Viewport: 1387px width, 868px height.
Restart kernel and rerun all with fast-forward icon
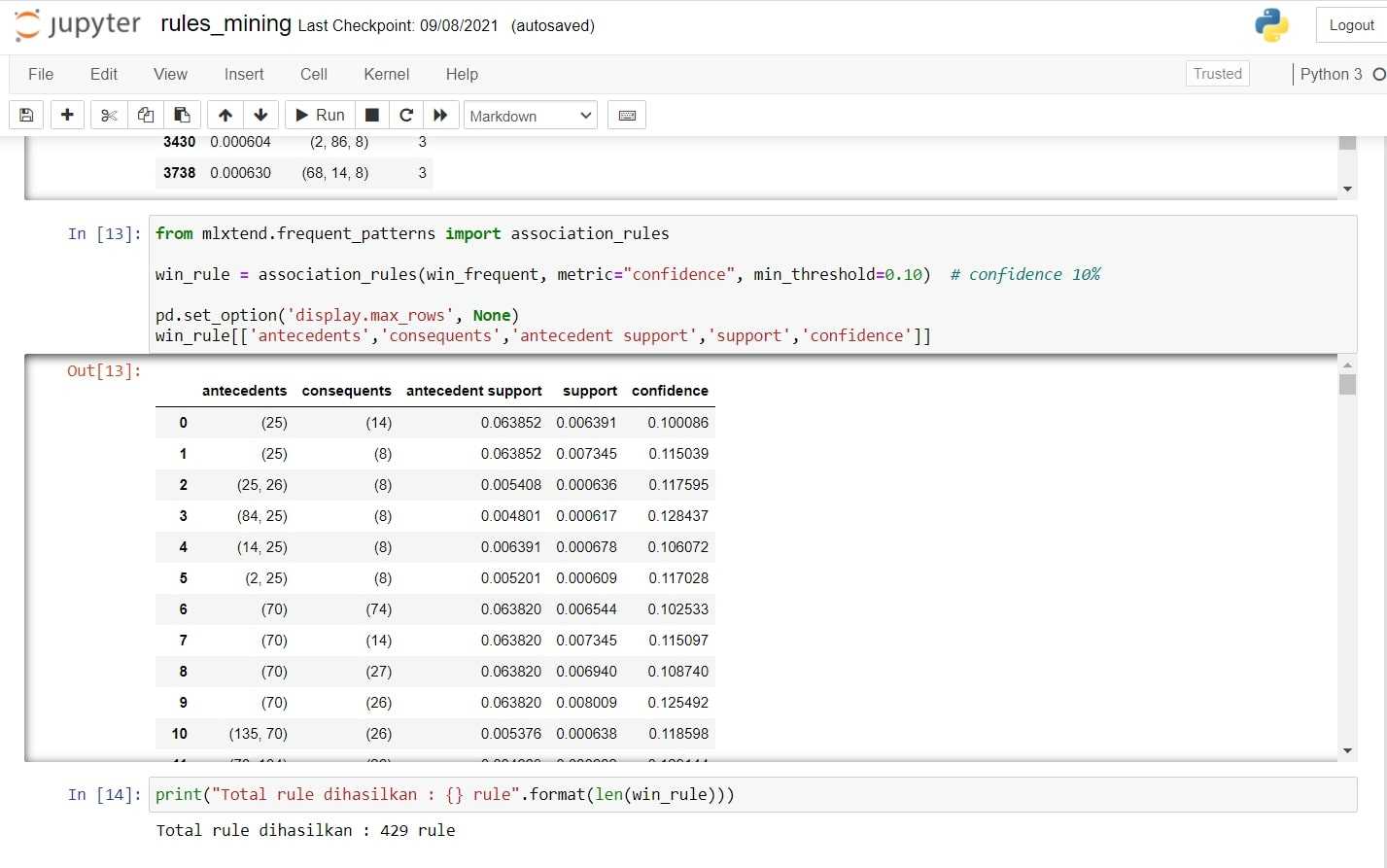pyautogui.click(x=440, y=115)
